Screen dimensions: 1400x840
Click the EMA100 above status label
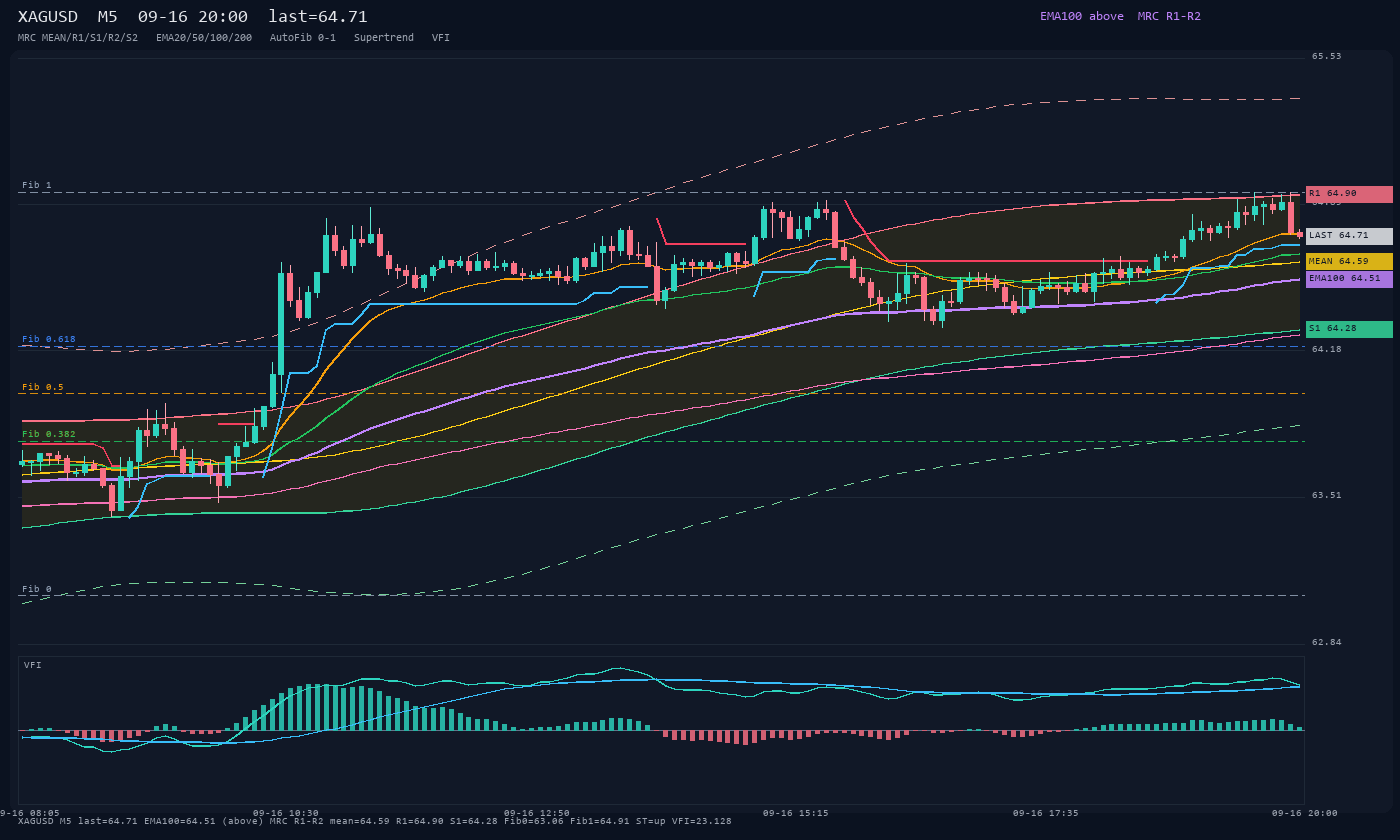(x=1081, y=16)
